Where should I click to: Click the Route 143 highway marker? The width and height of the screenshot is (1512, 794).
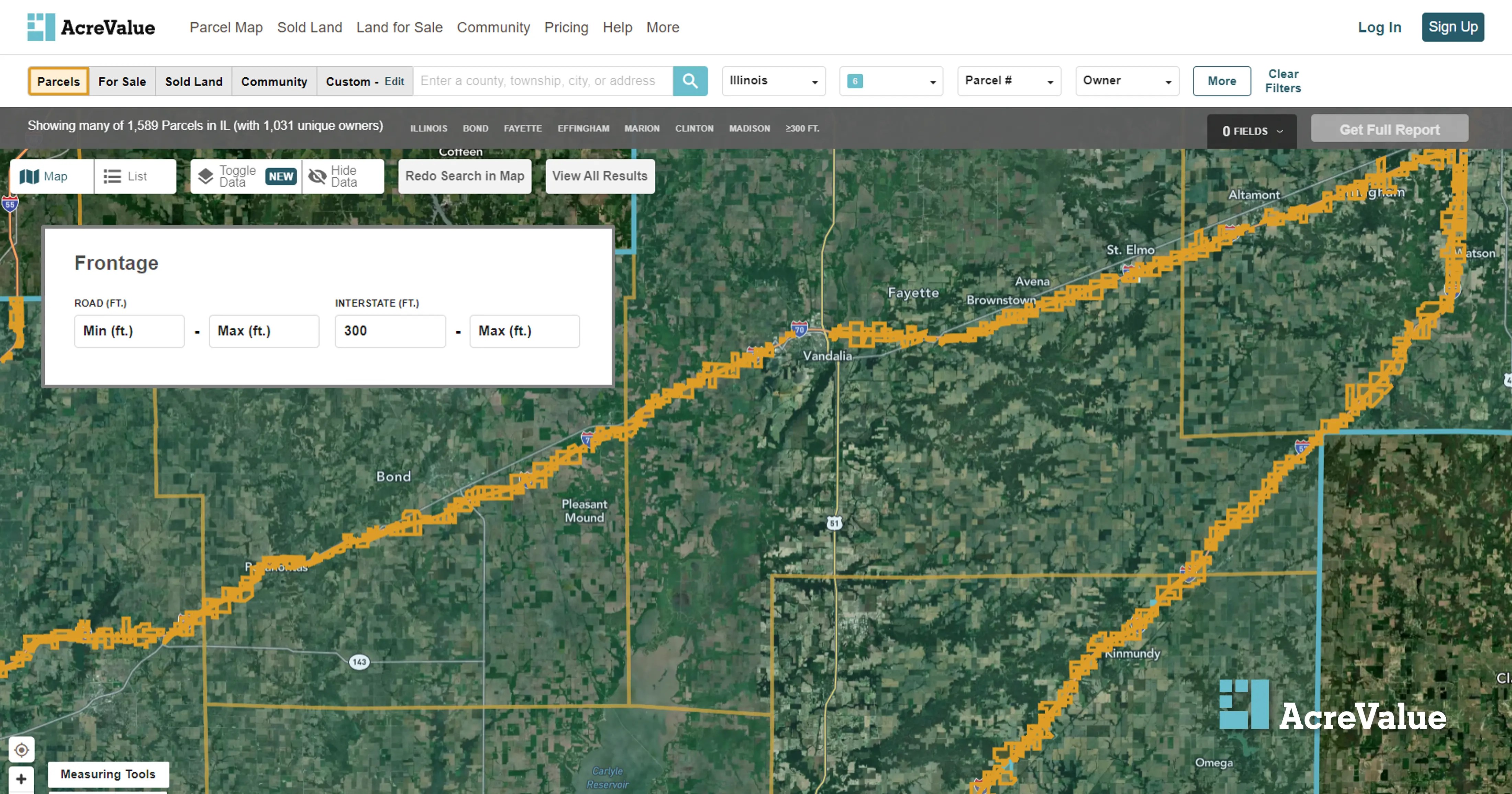tap(359, 662)
